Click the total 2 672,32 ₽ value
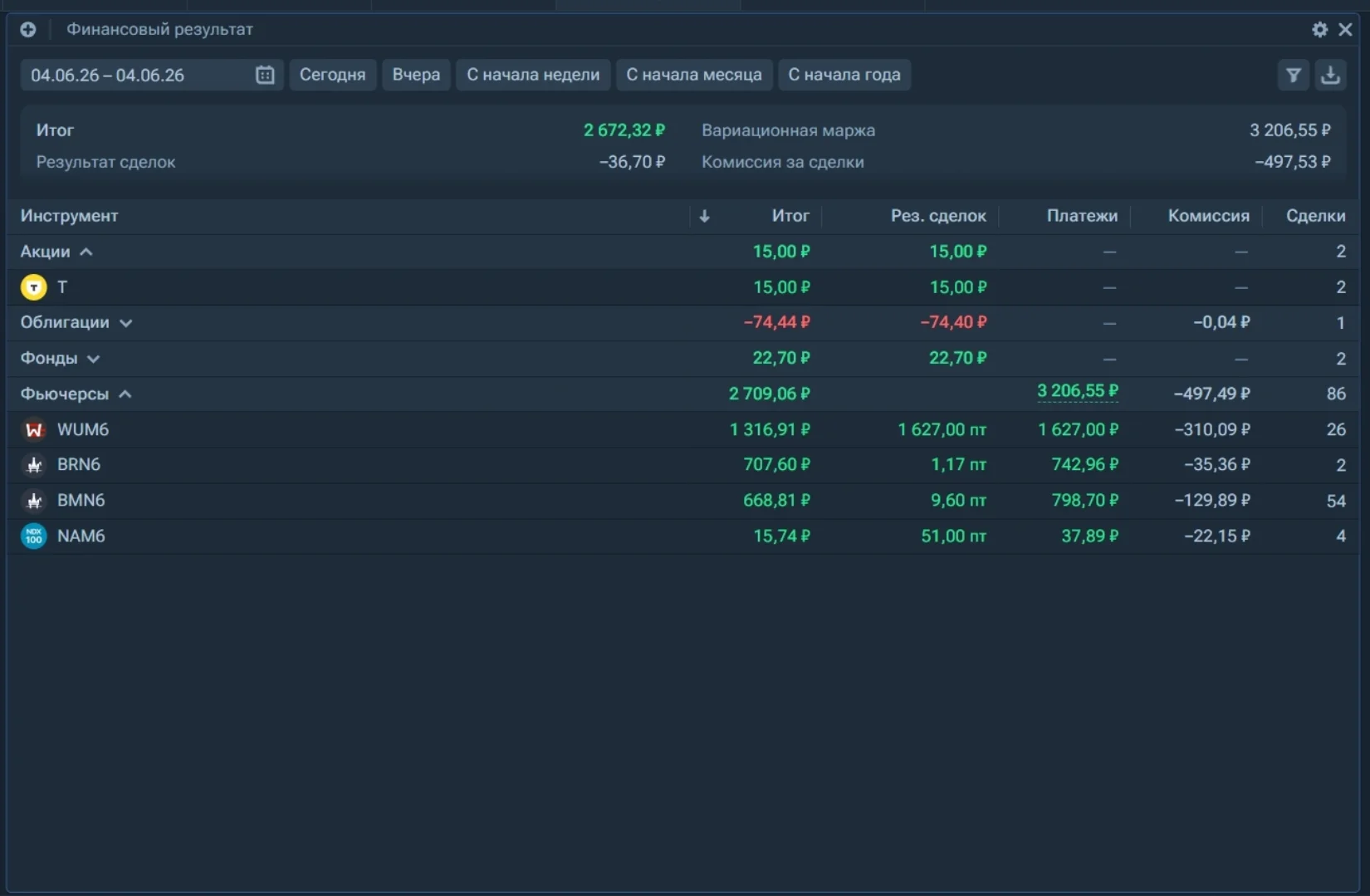1370x896 pixels. [x=624, y=130]
